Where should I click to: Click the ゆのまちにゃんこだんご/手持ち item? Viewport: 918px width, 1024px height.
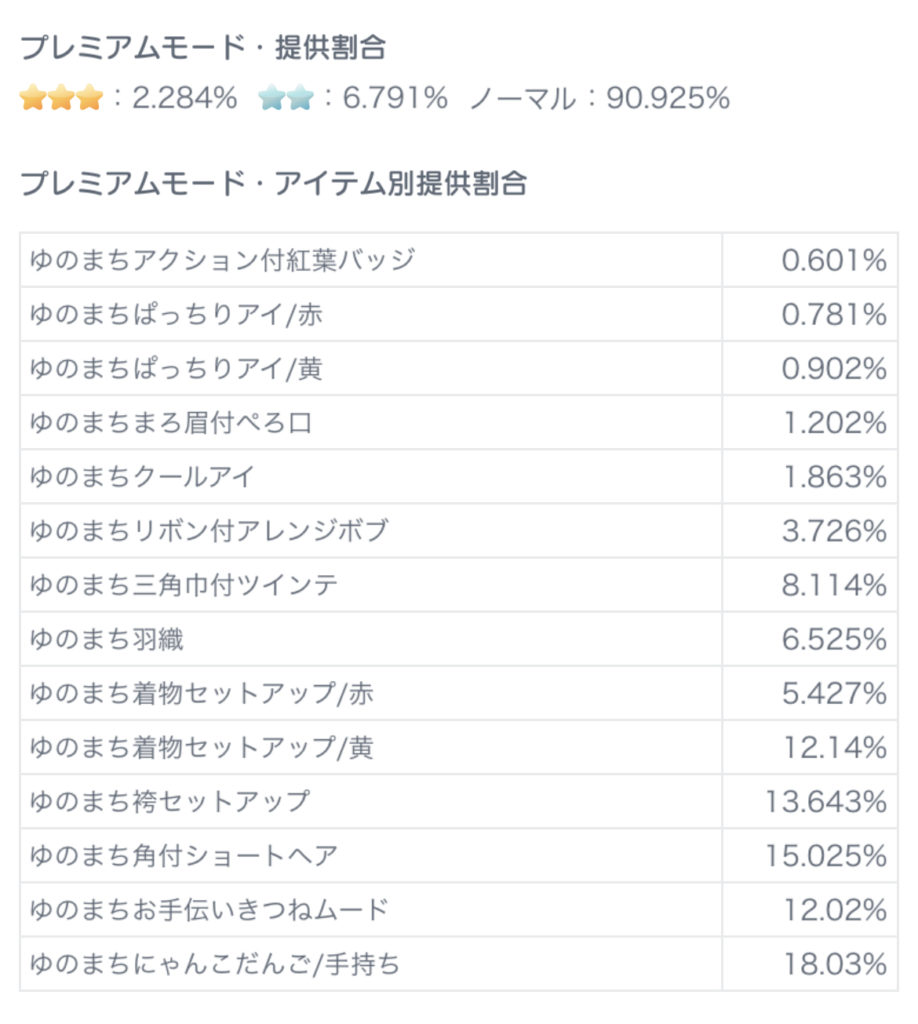click(x=215, y=963)
